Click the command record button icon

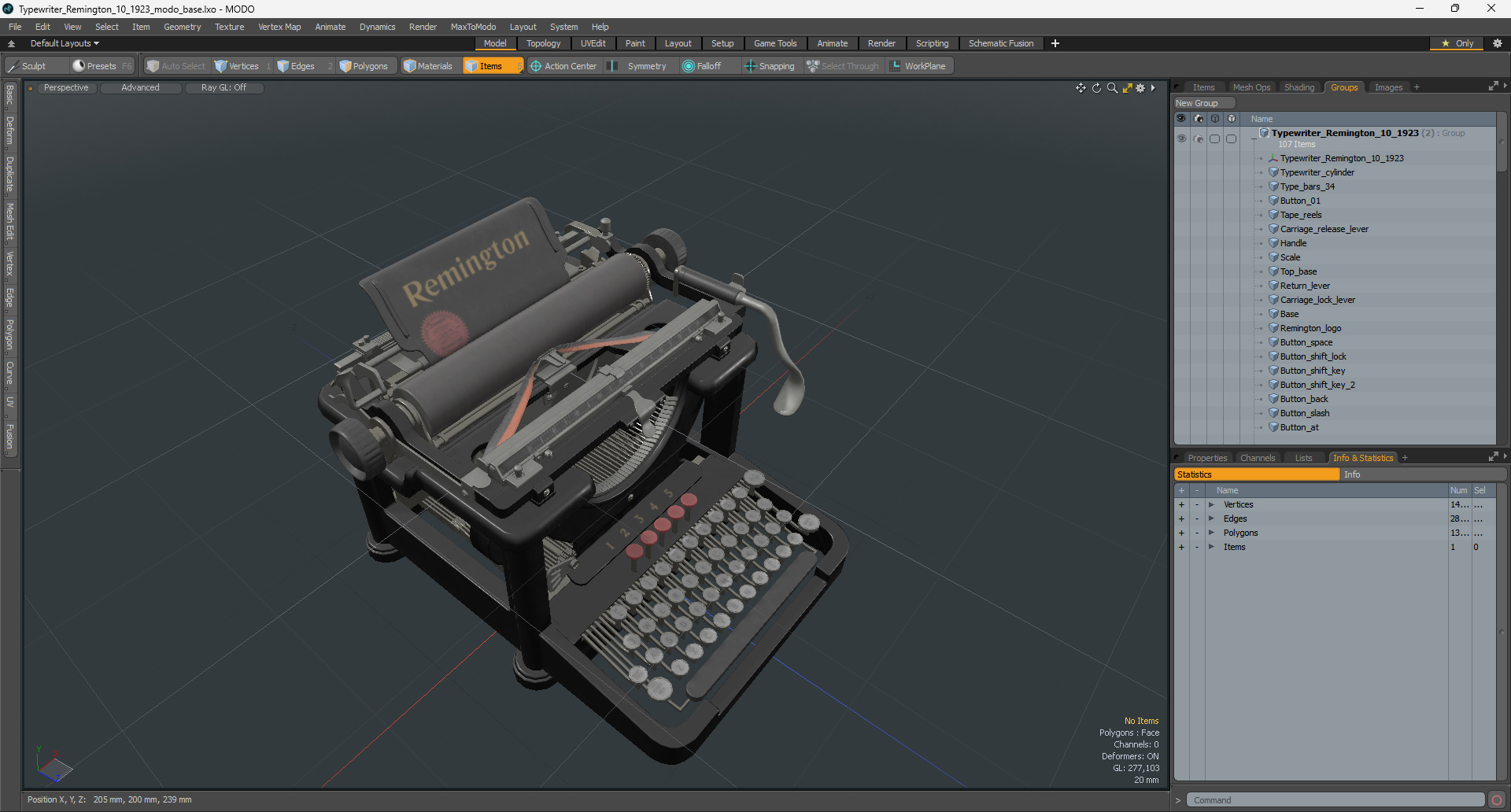click(x=1497, y=800)
